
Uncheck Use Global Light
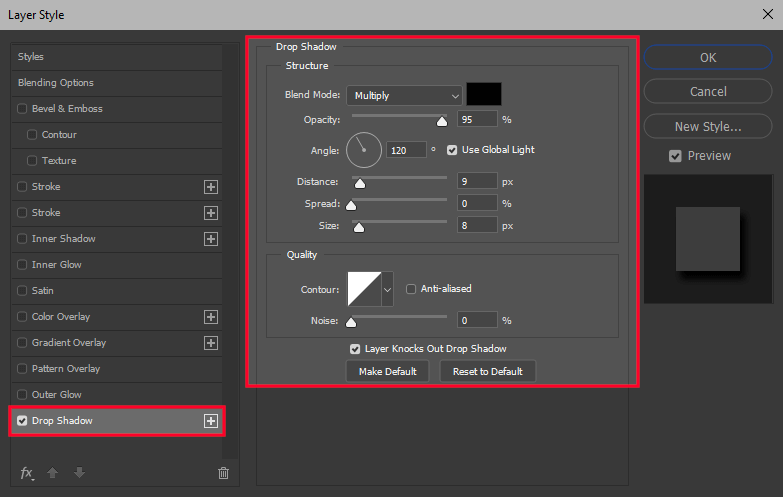click(x=452, y=150)
